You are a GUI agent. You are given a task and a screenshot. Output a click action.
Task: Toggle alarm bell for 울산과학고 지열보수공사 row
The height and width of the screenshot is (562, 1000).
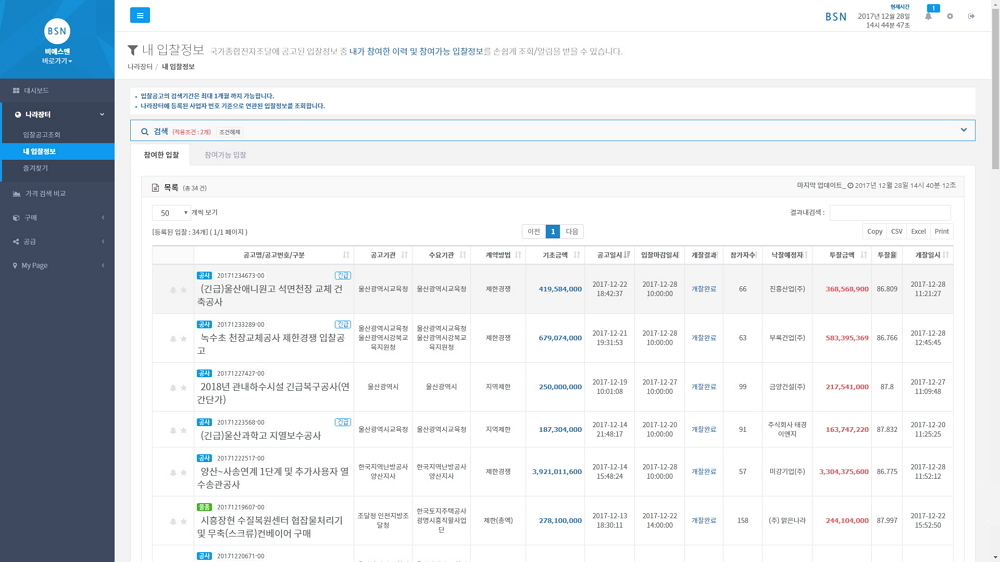pos(173,431)
